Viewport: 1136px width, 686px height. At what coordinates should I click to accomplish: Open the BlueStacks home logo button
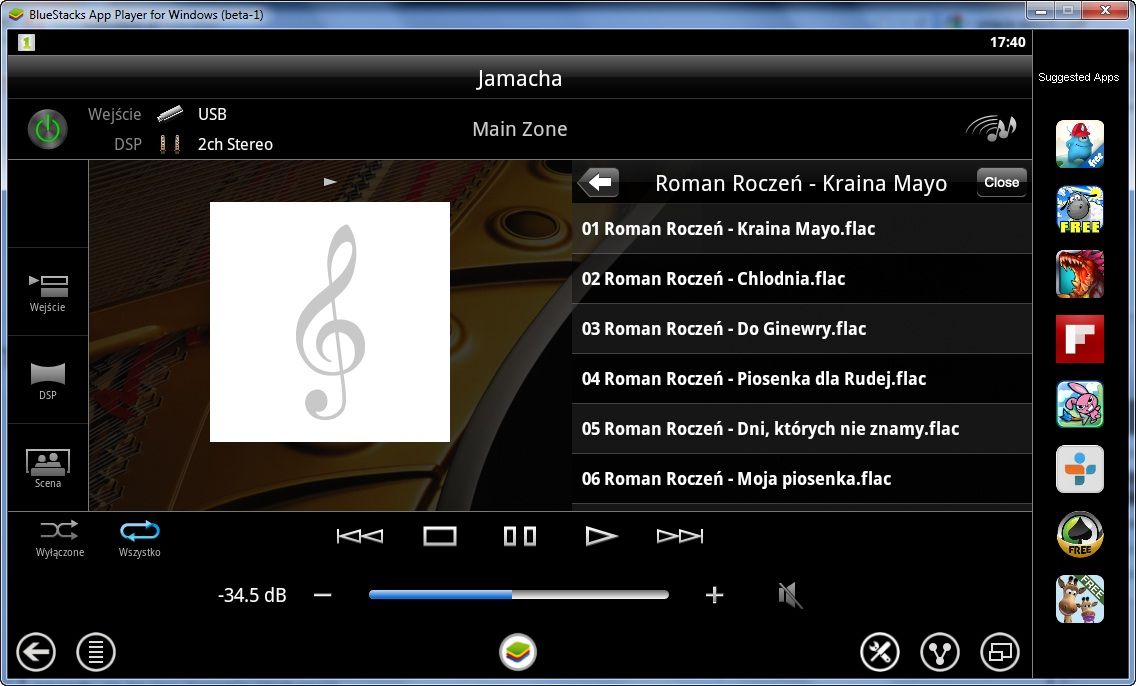(x=518, y=651)
